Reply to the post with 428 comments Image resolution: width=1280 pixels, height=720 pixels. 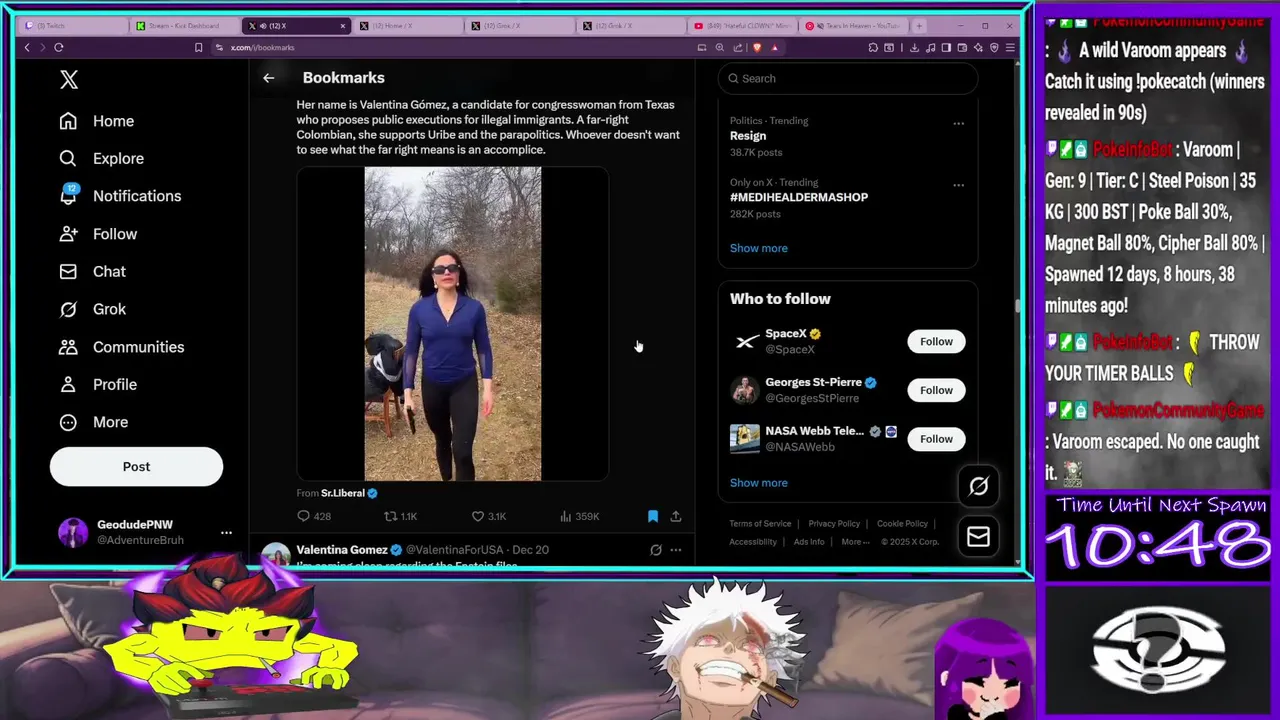[314, 516]
